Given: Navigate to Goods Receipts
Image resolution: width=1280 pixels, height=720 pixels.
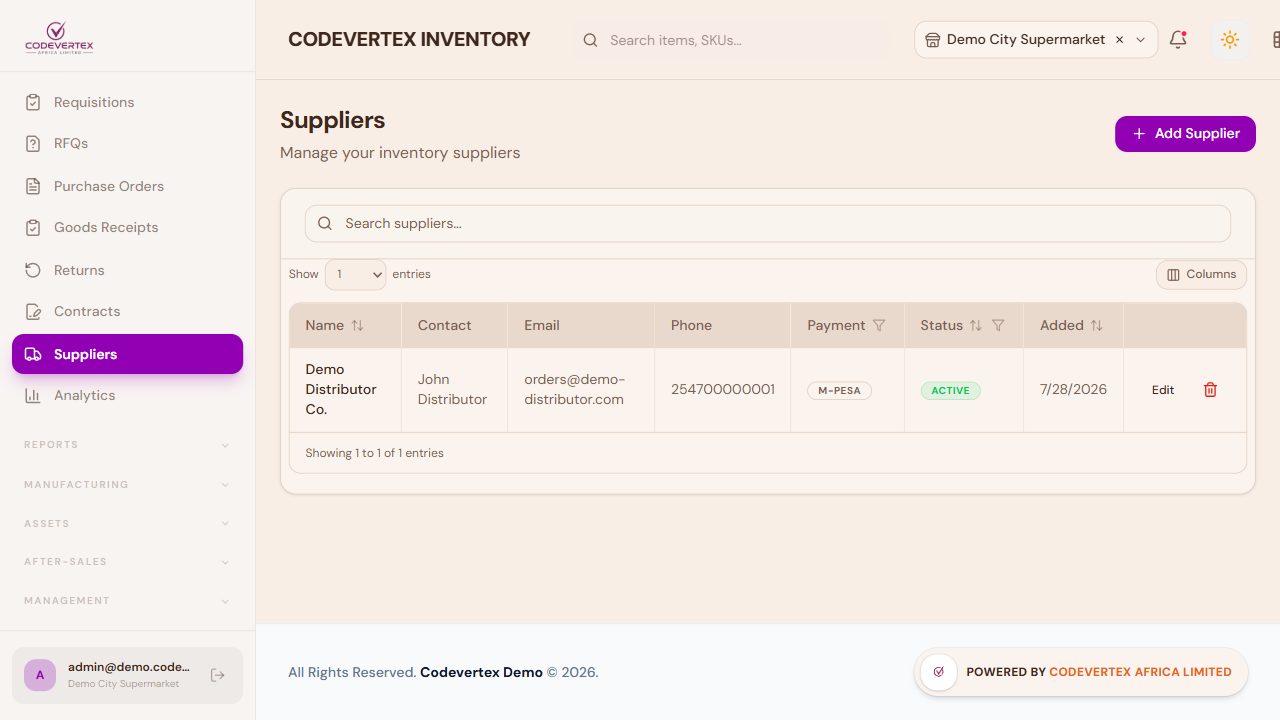Looking at the screenshot, I should (127, 227).
